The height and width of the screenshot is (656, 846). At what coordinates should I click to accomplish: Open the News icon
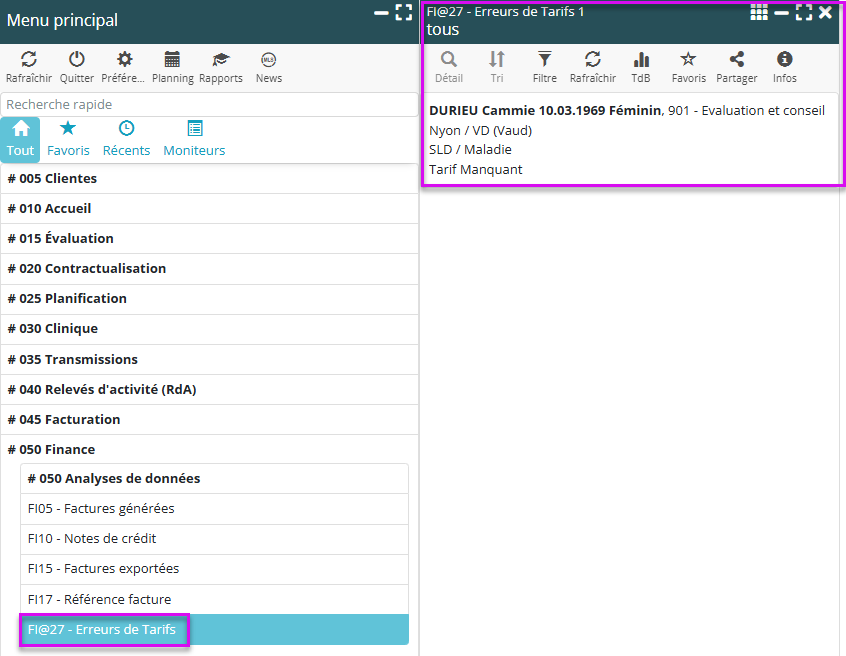pyautogui.click(x=268, y=60)
